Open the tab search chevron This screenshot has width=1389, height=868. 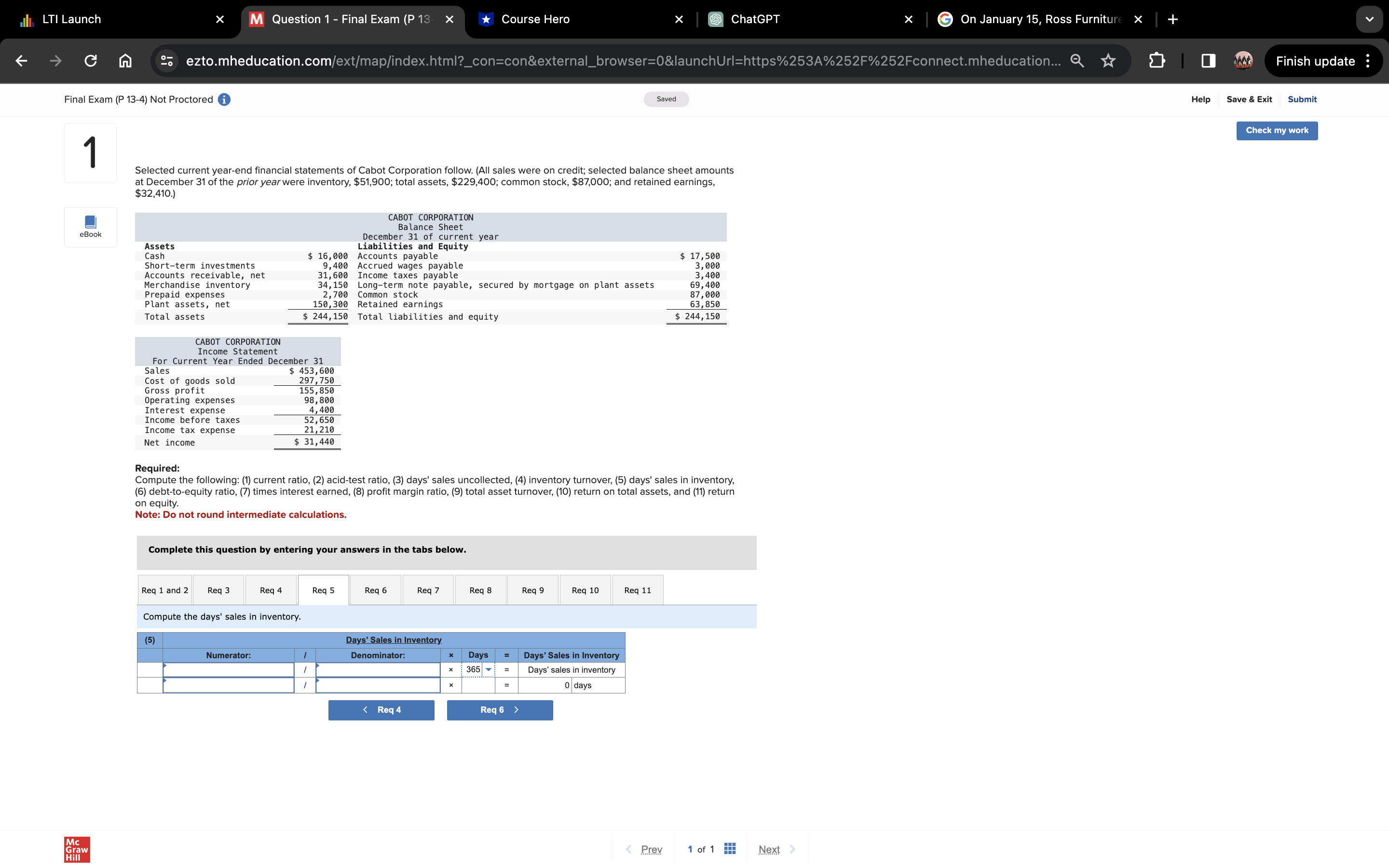coord(1370,19)
